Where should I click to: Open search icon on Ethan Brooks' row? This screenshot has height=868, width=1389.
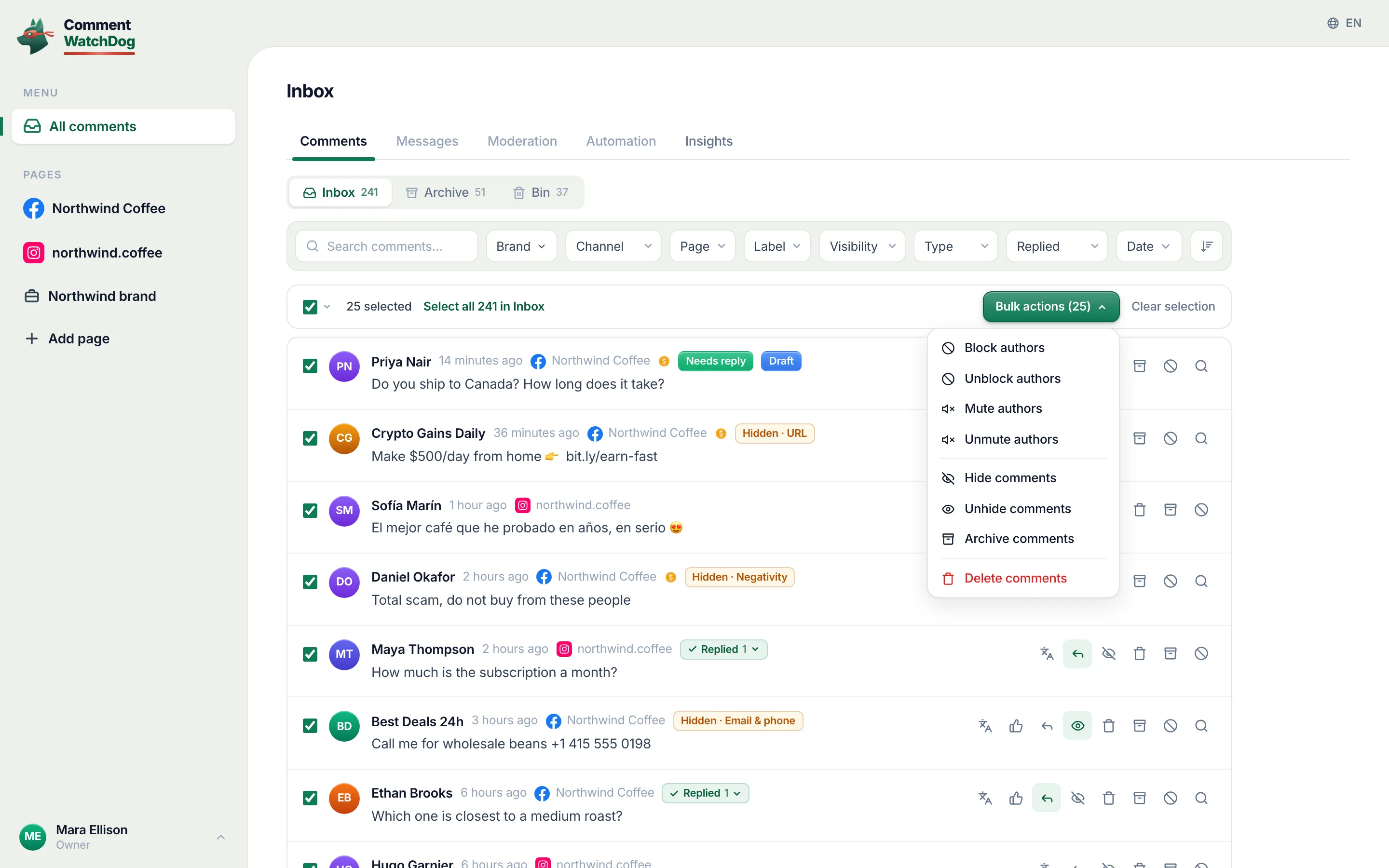click(1201, 799)
